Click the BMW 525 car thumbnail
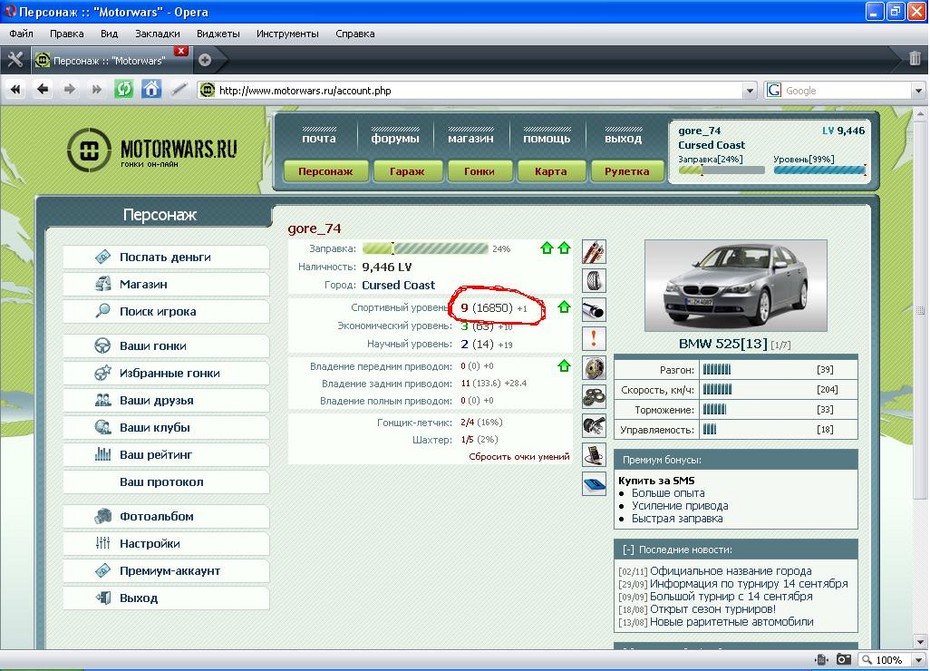 (735, 285)
